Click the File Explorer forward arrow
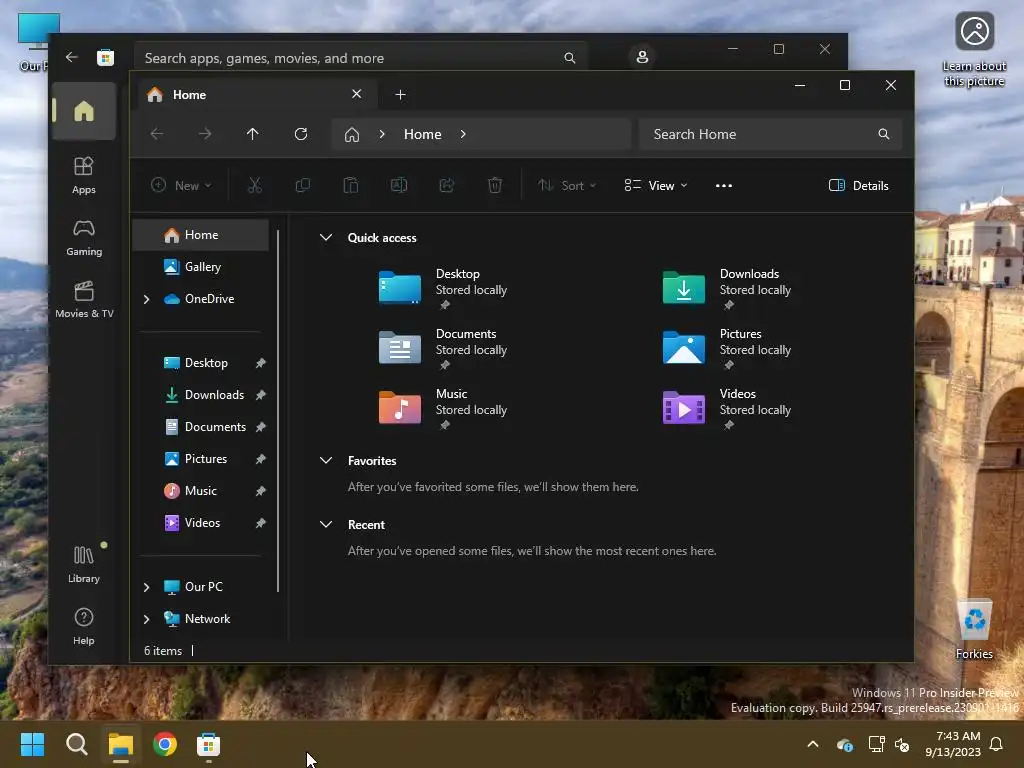Screen dimensions: 1024x768 click(x=205, y=134)
